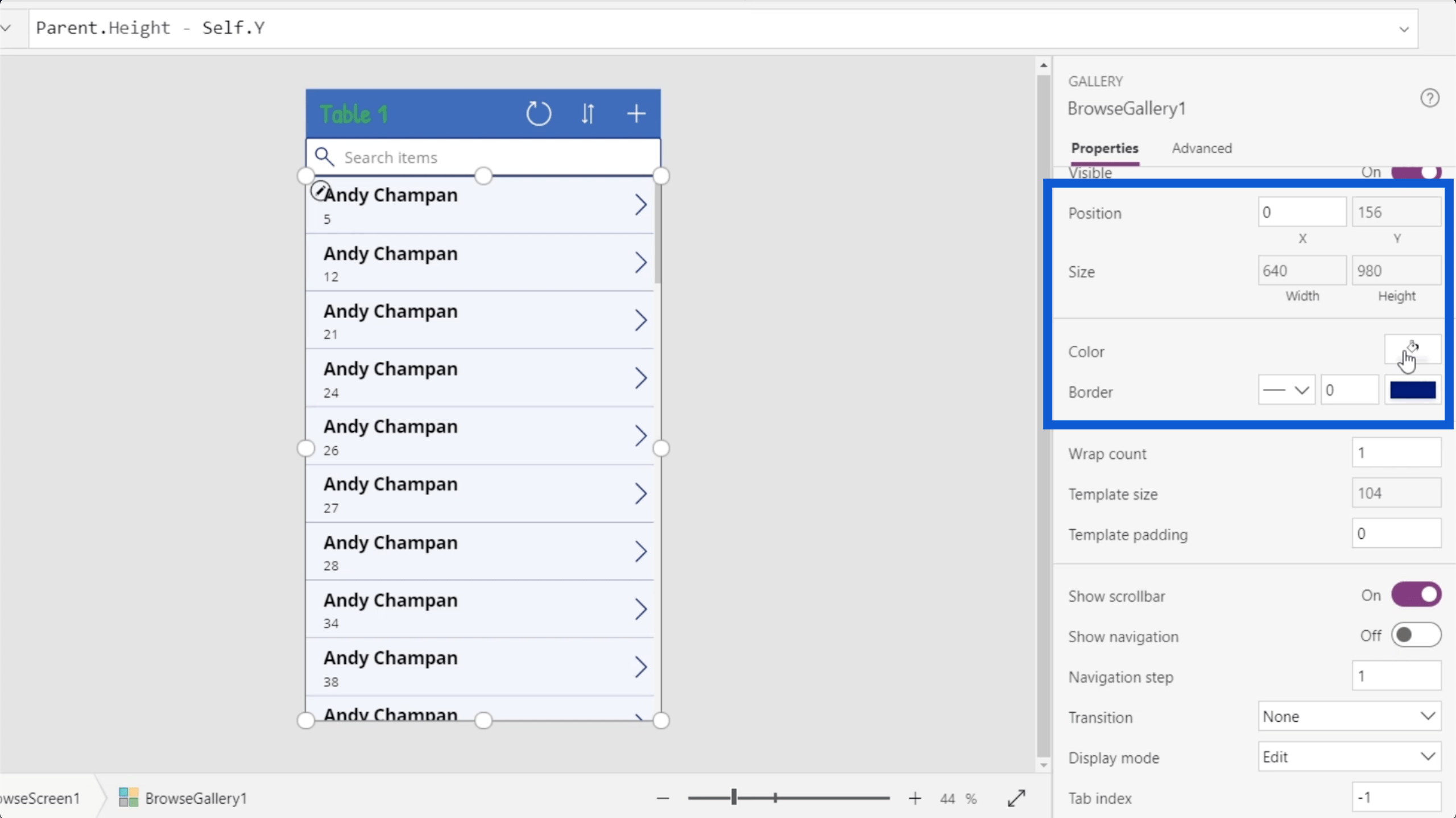This screenshot has height=818, width=1456.
Task: Click the top-right gallery resize handle
Action: point(661,176)
